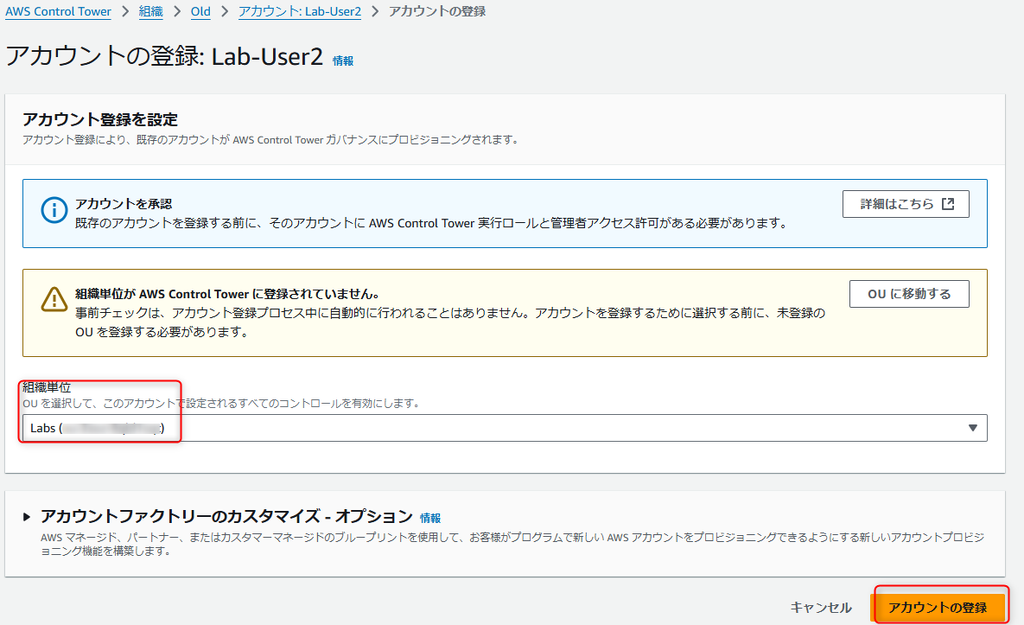The height and width of the screenshot is (625, 1024).
Task: Click the アカウントを承認 alert title
Action: pos(123,204)
